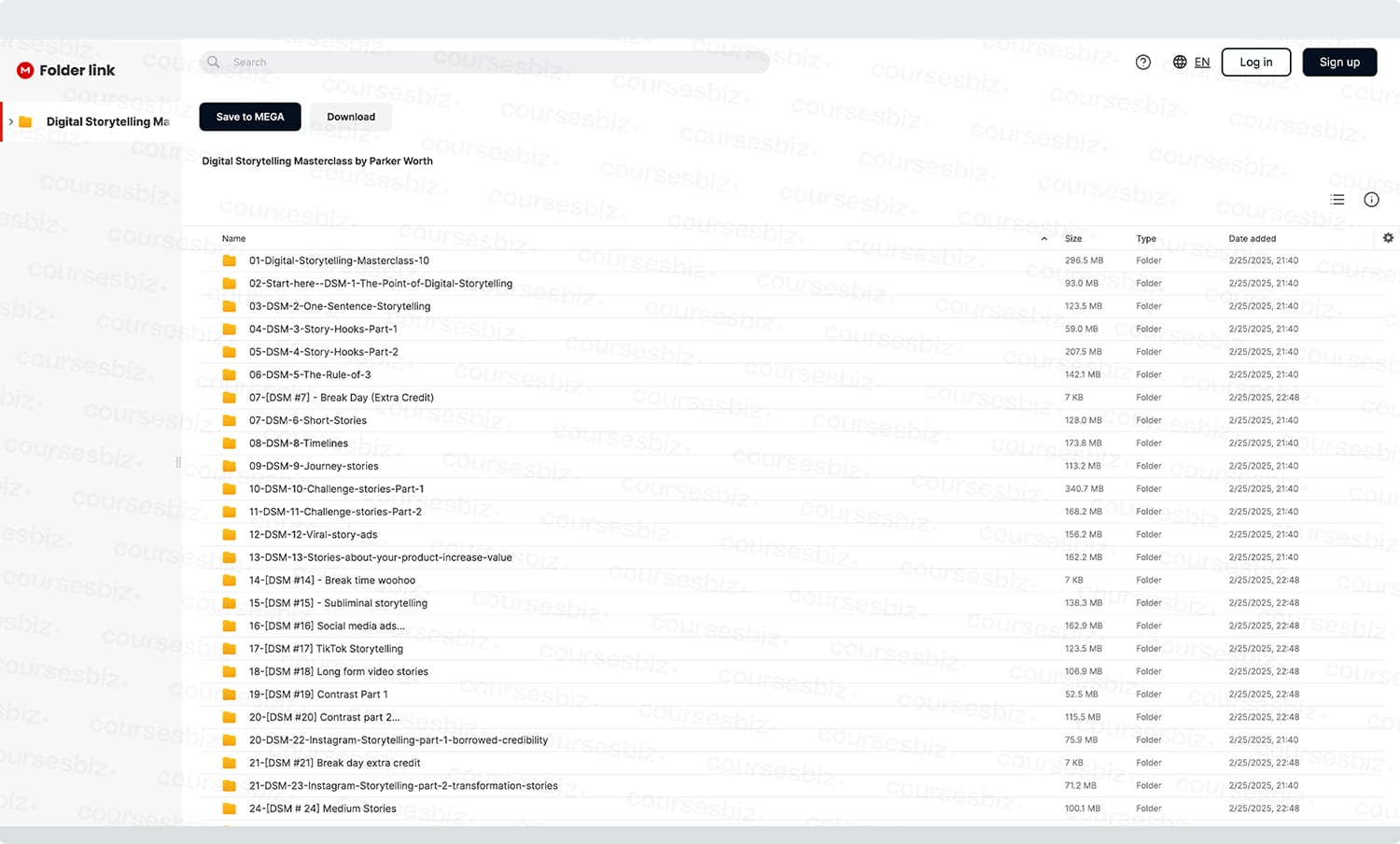This screenshot has width=1400, height=844.
Task: Click the Download button
Action: [351, 117]
